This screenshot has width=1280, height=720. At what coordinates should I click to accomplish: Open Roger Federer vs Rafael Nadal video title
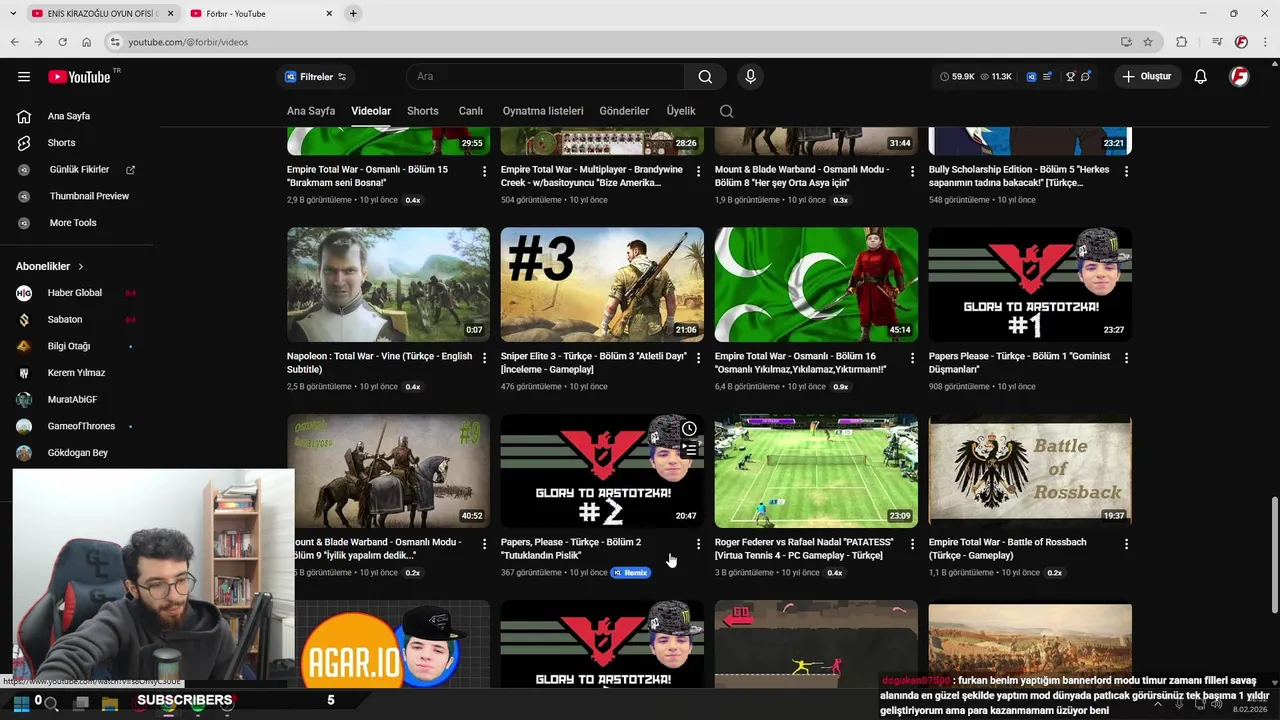804,549
